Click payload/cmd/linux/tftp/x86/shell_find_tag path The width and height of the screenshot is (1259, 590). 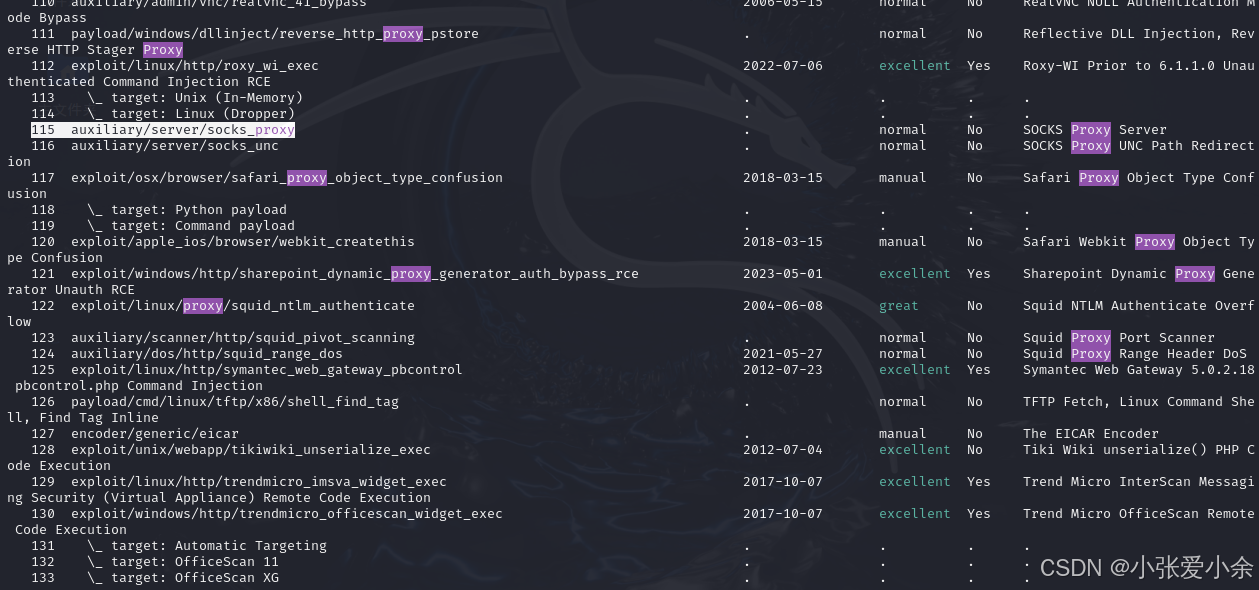pyautogui.click(x=235, y=402)
